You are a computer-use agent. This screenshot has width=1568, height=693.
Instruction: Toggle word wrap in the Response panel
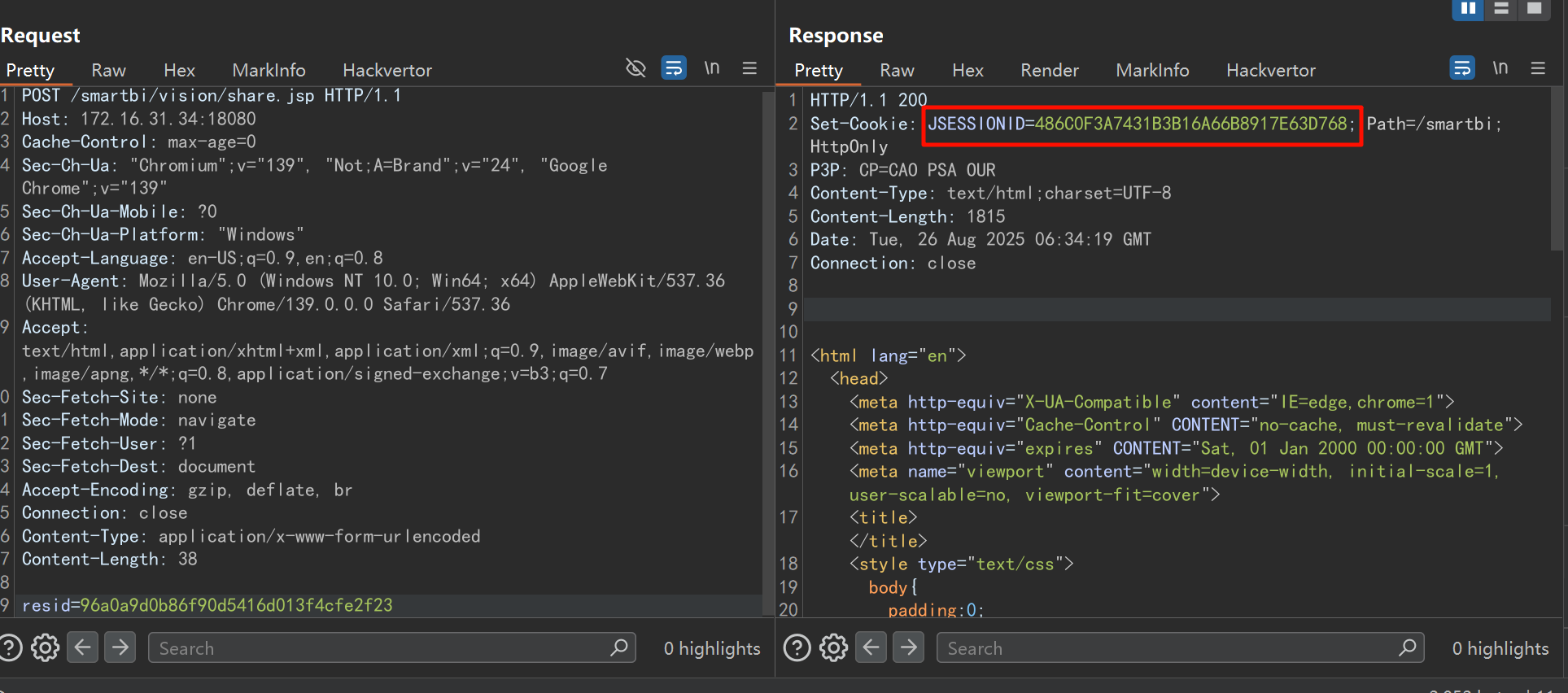(1462, 68)
